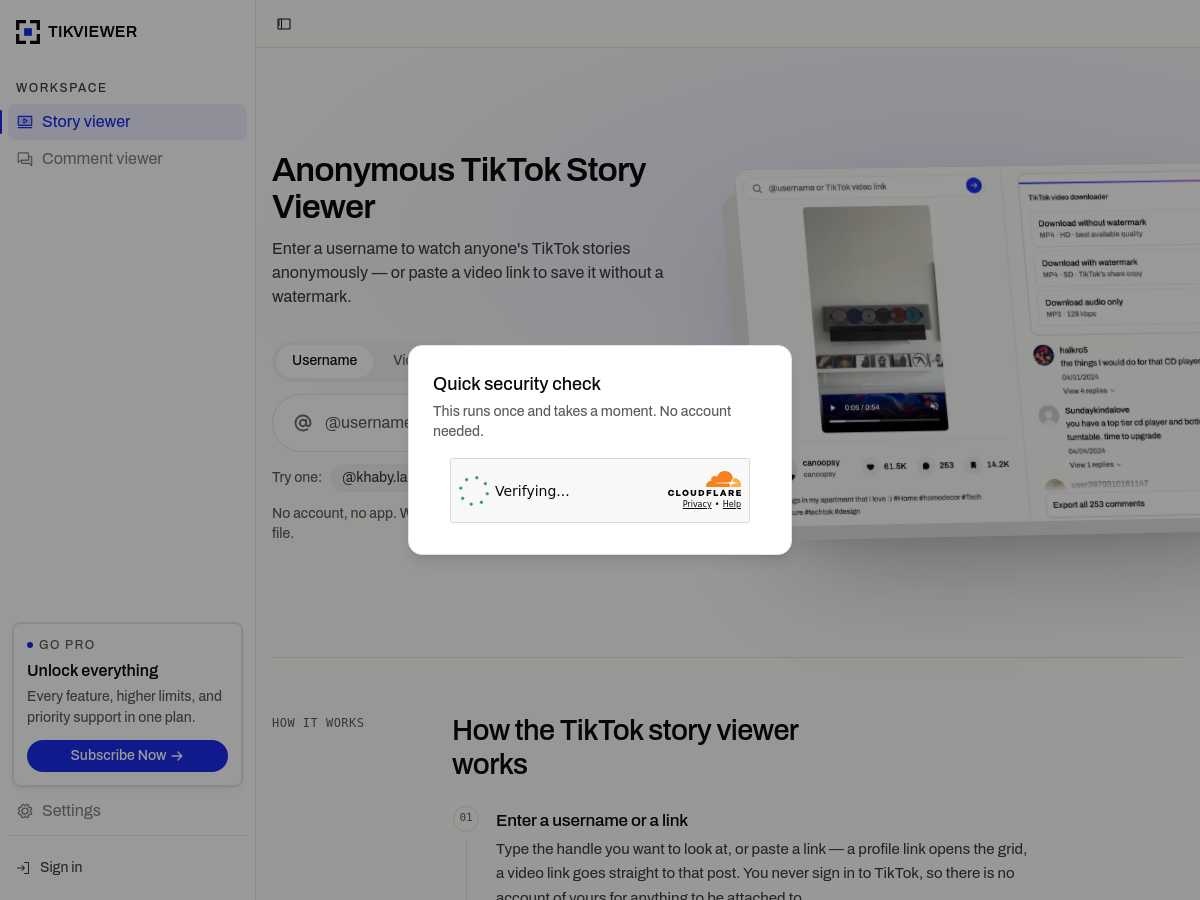
Task: Click the Verifying spinner icon
Action: [x=473, y=491]
